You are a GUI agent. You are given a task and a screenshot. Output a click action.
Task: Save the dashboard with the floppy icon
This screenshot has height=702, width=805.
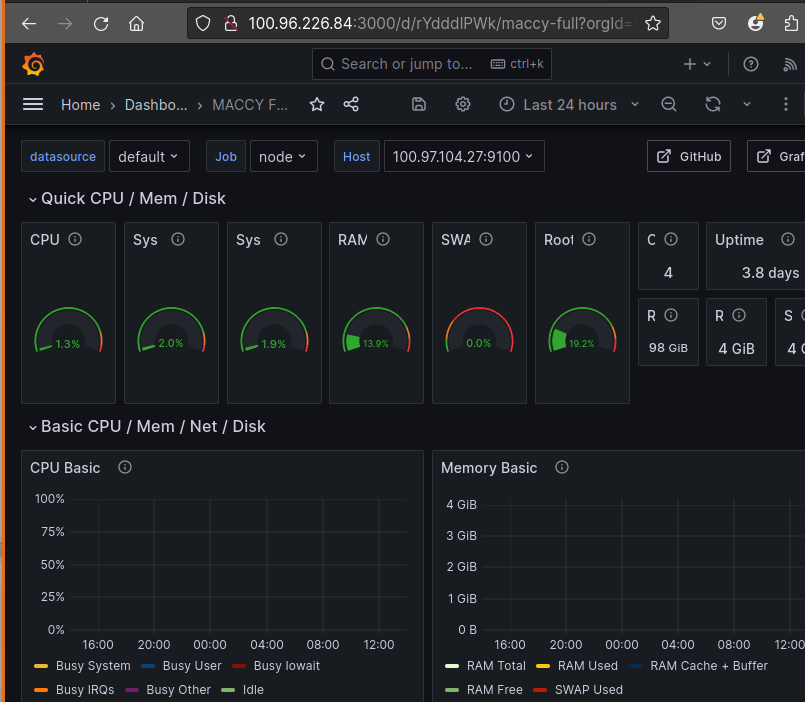(419, 105)
